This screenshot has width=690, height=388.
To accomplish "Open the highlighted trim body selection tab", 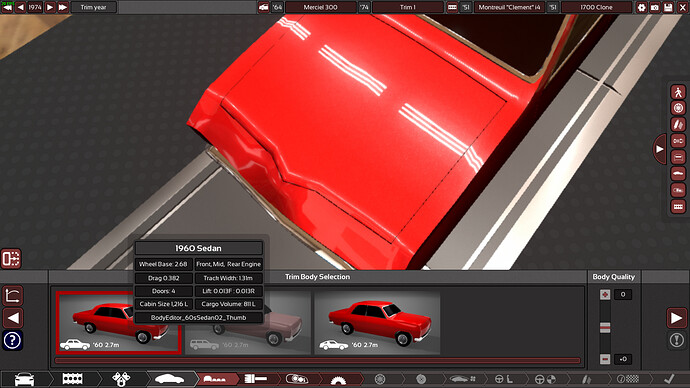I will (215, 379).
